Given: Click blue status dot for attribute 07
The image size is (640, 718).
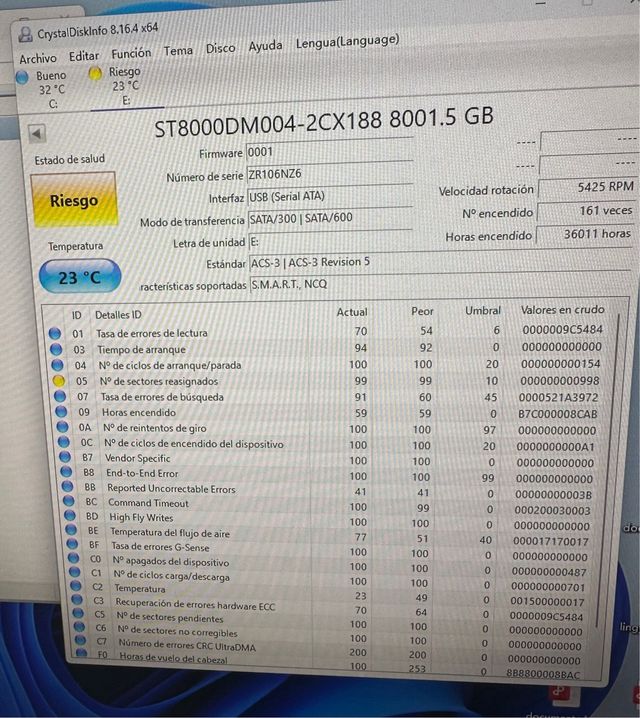Looking at the screenshot, I should pyautogui.click(x=60, y=397).
